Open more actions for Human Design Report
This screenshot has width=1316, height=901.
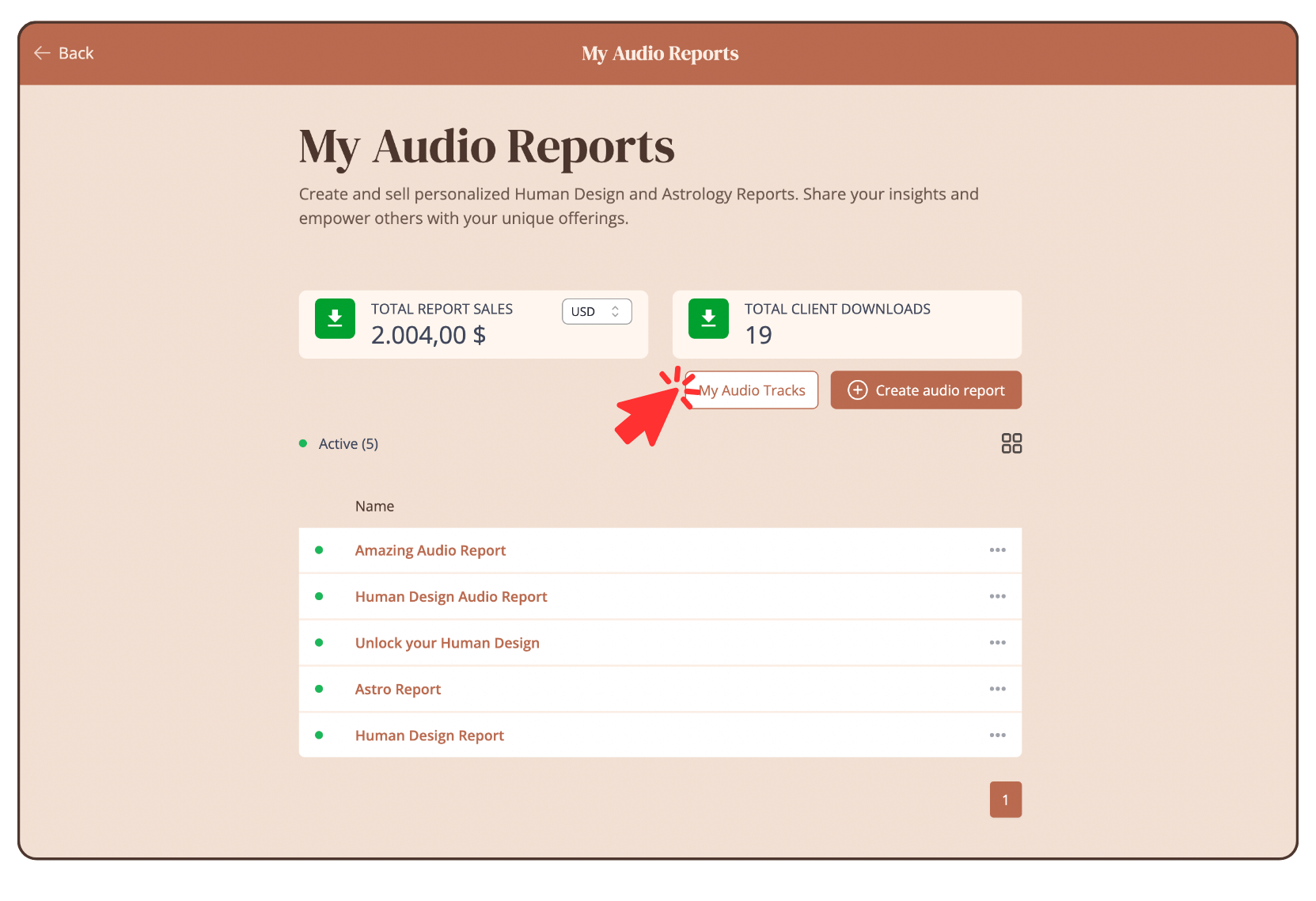[997, 736]
